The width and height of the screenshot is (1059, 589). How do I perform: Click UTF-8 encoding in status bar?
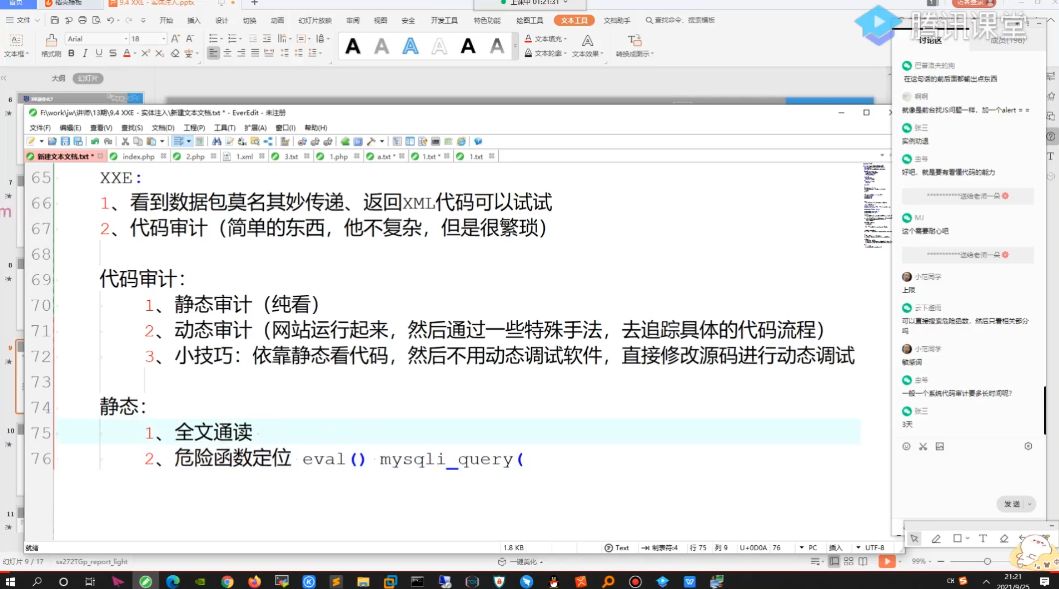874,547
